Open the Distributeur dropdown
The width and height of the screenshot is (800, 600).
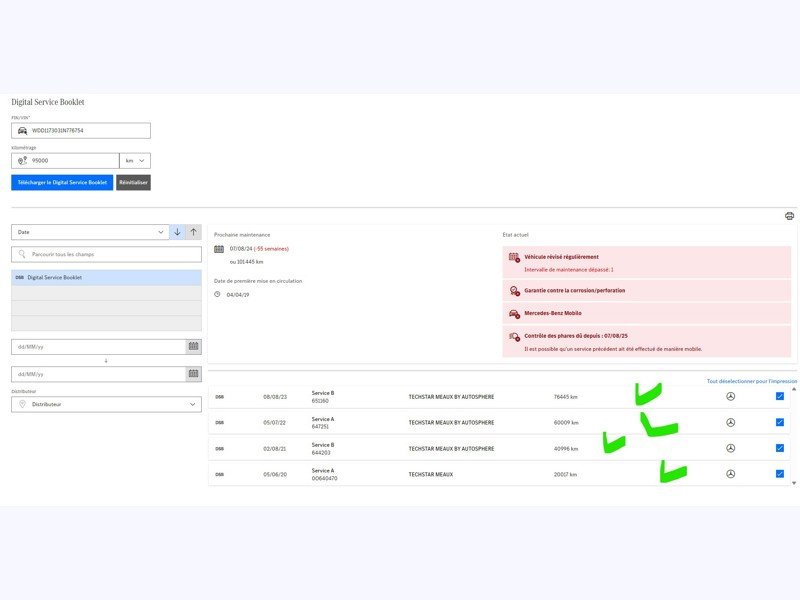[106, 404]
